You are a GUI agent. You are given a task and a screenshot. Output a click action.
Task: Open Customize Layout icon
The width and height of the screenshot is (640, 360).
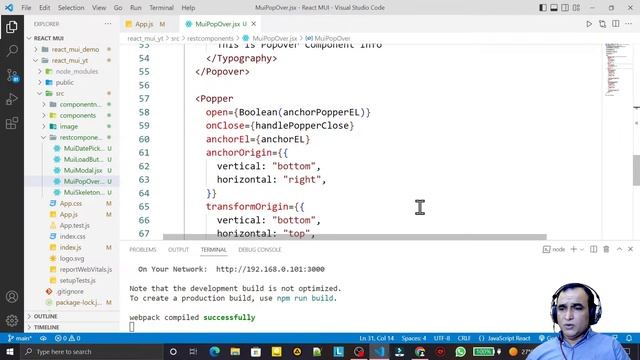pos(576,8)
